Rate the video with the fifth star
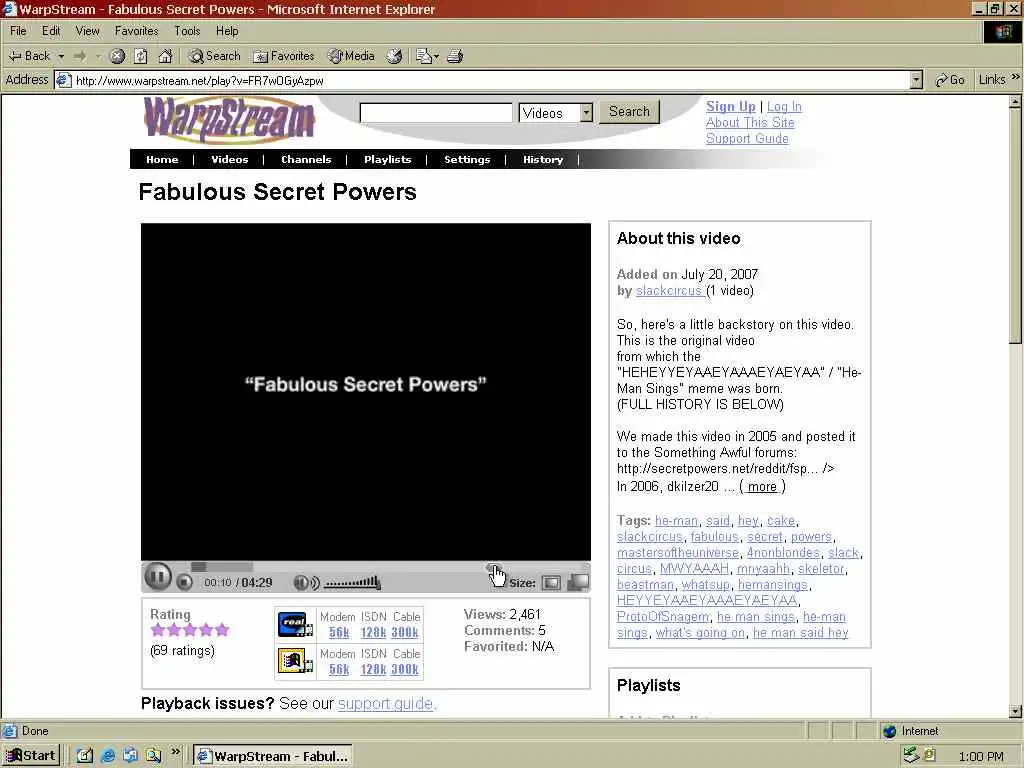This screenshot has height=768, width=1024. pyautogui.click(x=223, y=630)
